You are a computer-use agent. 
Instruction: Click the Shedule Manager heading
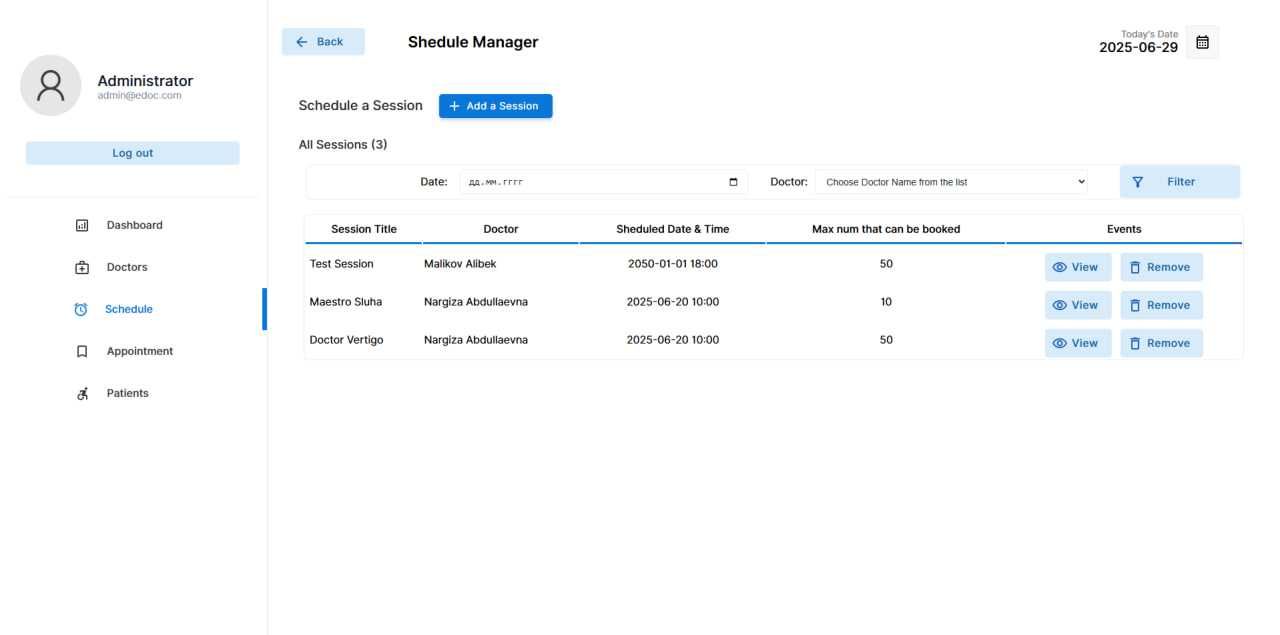click(473, 42)
